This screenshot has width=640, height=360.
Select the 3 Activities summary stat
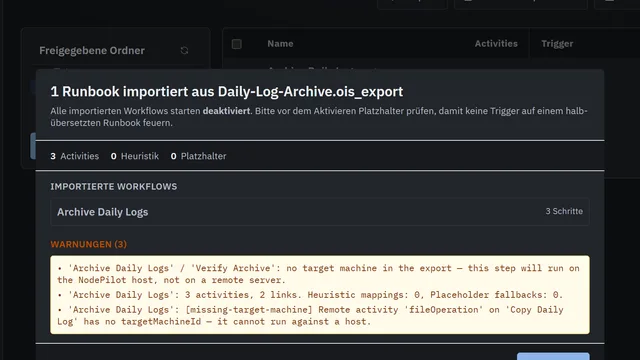[x=75, y=156]
